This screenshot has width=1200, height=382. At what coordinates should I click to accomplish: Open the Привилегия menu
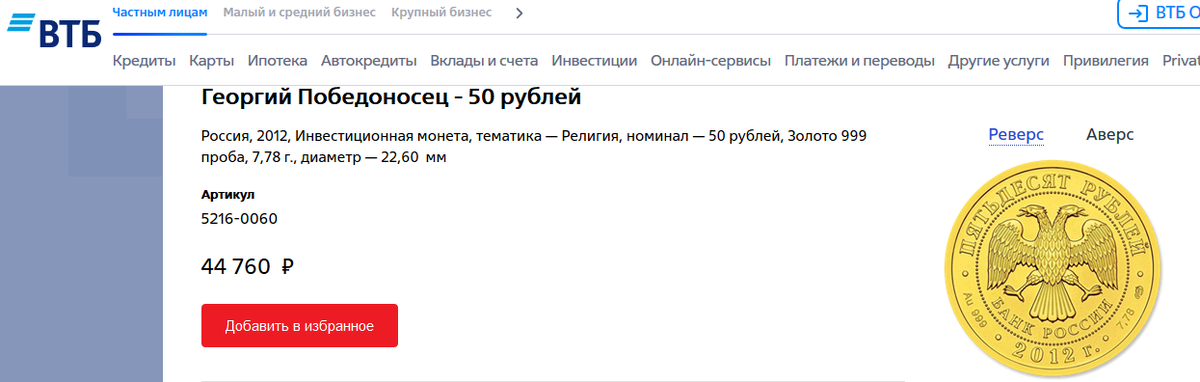[1106, 61]
